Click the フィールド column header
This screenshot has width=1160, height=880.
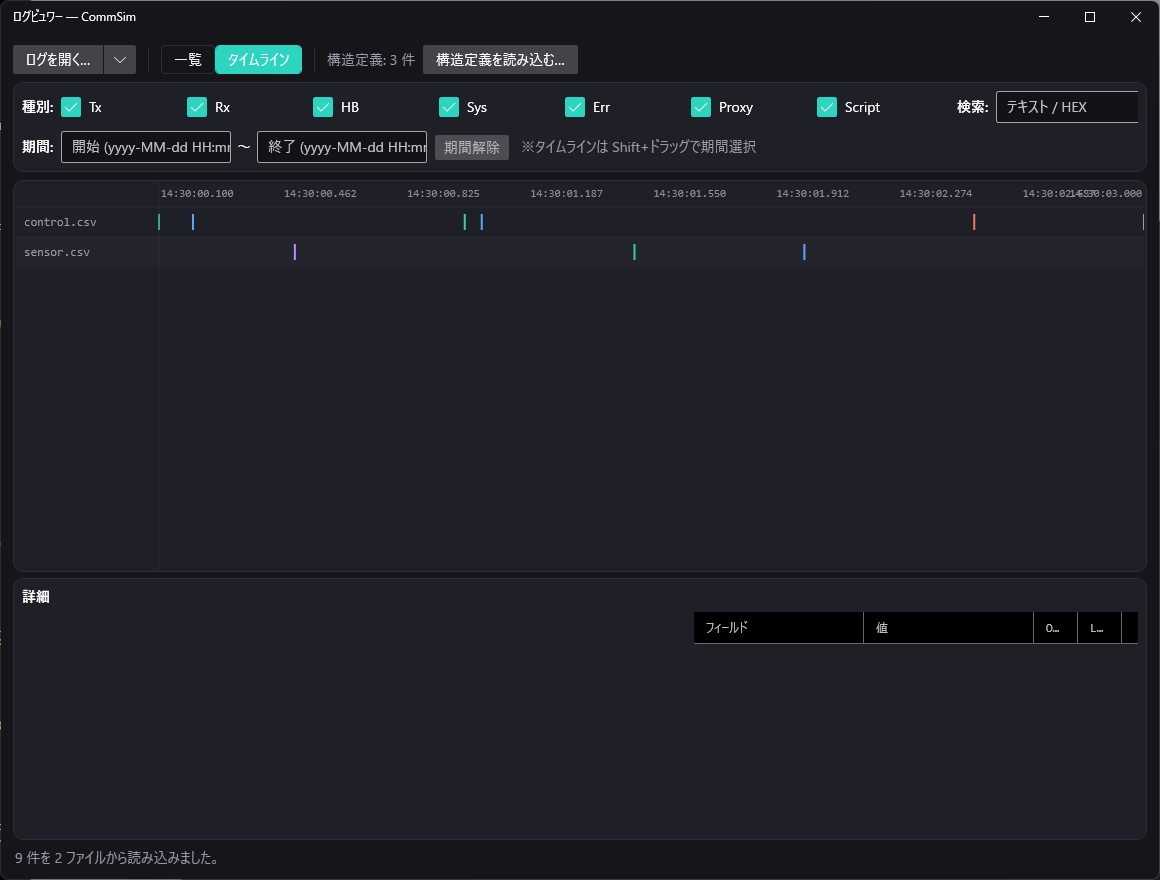coord(778,628)
